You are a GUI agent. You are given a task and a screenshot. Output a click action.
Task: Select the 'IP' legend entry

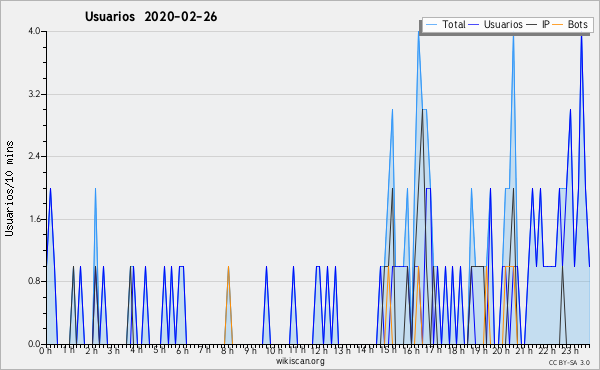coord(538,24)
